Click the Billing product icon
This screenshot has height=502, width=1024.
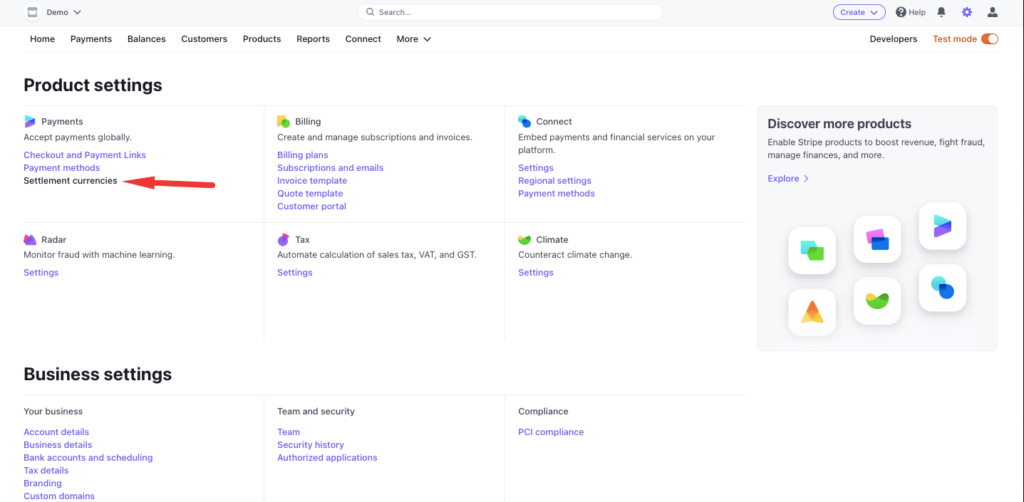point(283,121)
